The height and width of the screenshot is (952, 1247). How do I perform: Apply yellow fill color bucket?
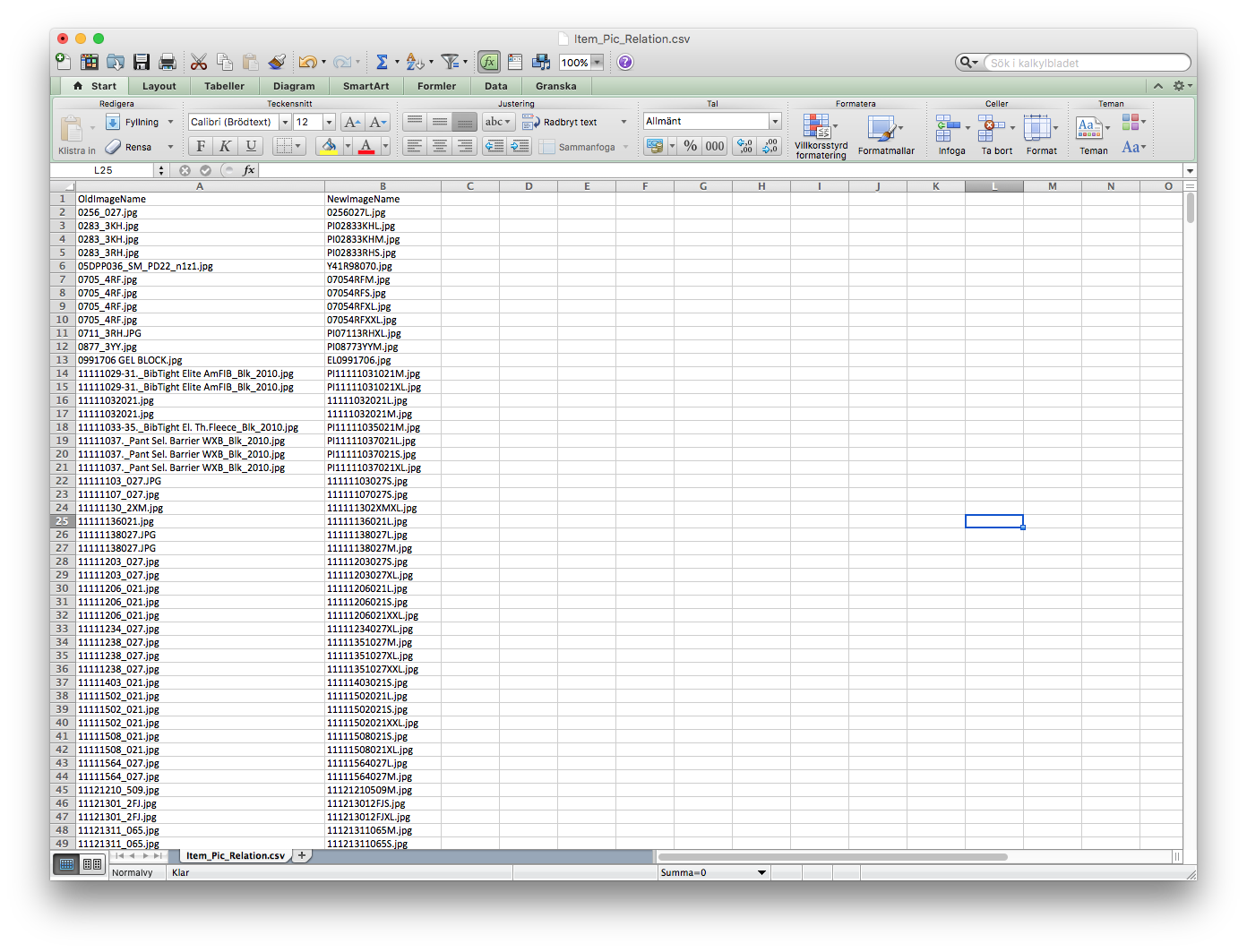[329, 146]
